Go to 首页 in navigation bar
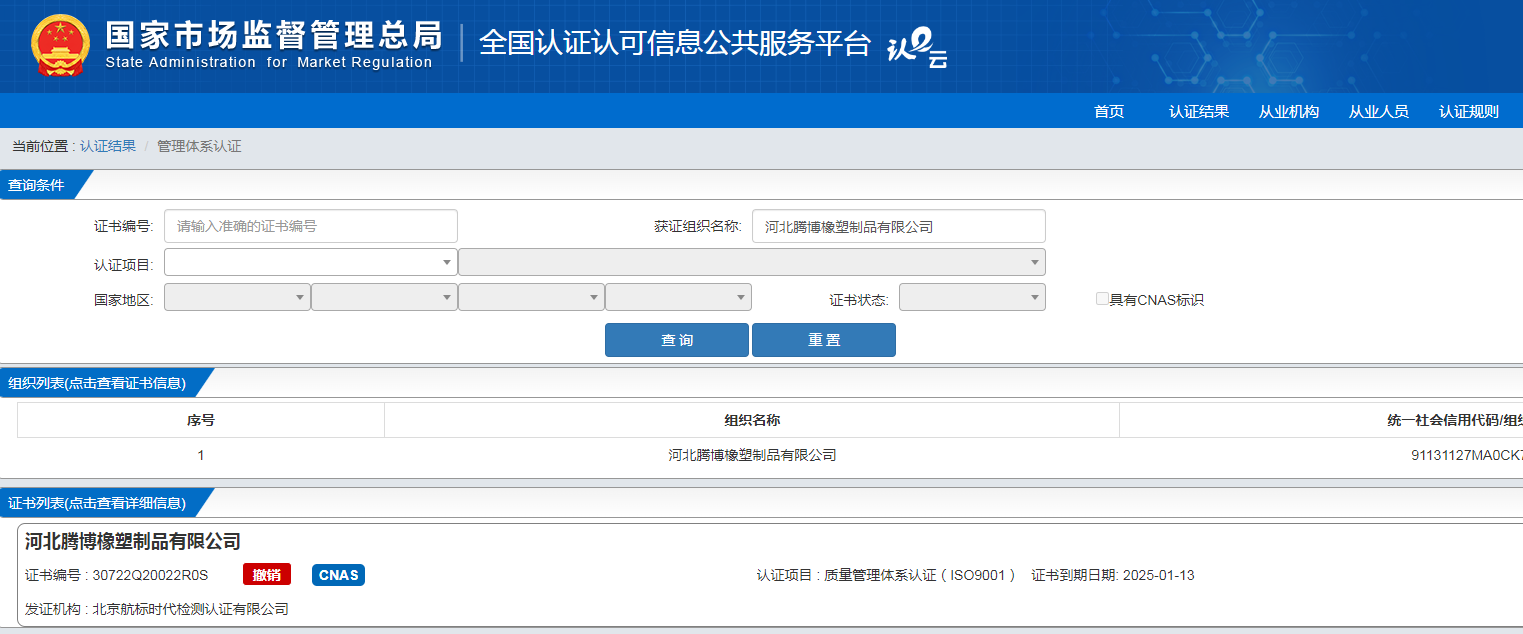The height and width of the screenshot is (634, 1523). click(x=1109, y=112)
